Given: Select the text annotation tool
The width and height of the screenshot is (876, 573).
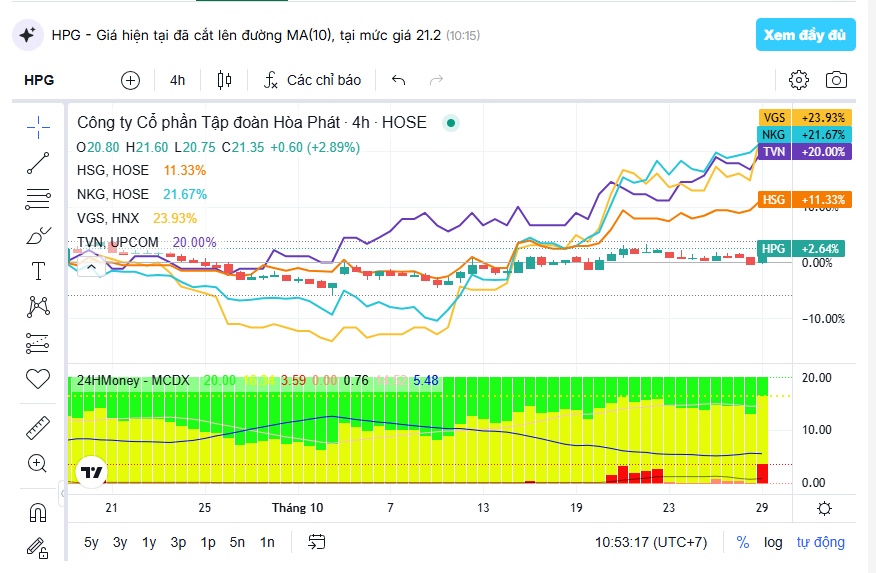Looking at the screenshot, I should 38,271.
